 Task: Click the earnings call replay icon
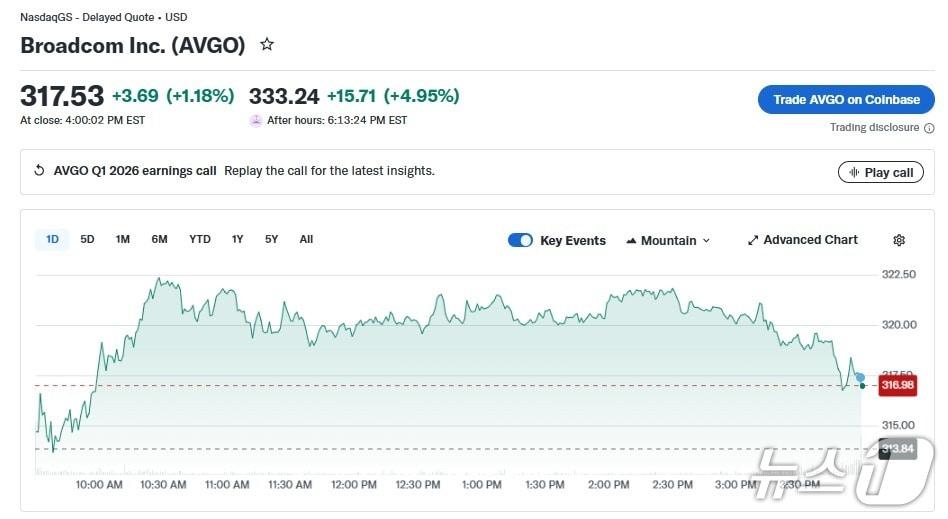(39, 171)
